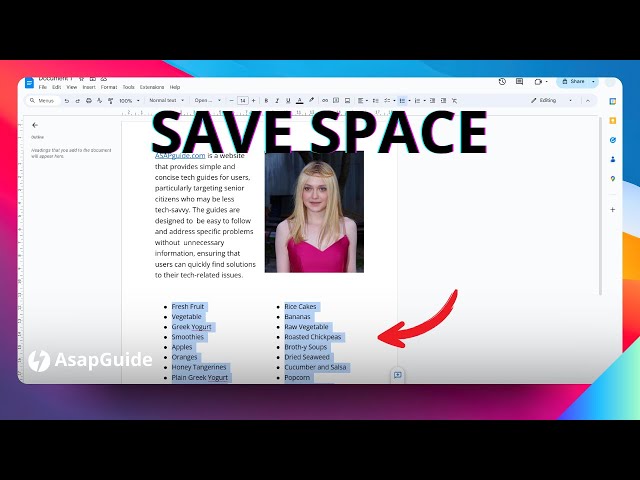Open the checklist options

(389, 100)
